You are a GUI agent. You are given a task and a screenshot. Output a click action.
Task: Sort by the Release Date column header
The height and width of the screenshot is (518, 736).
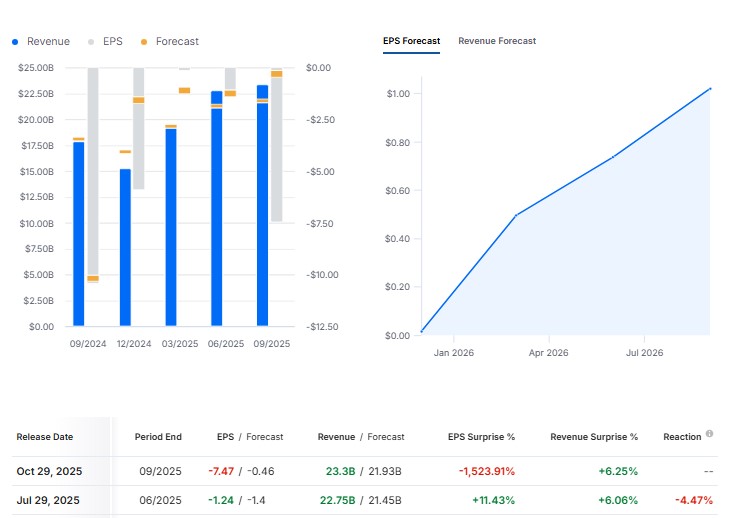pyautogui.click(x=44, y=437)
